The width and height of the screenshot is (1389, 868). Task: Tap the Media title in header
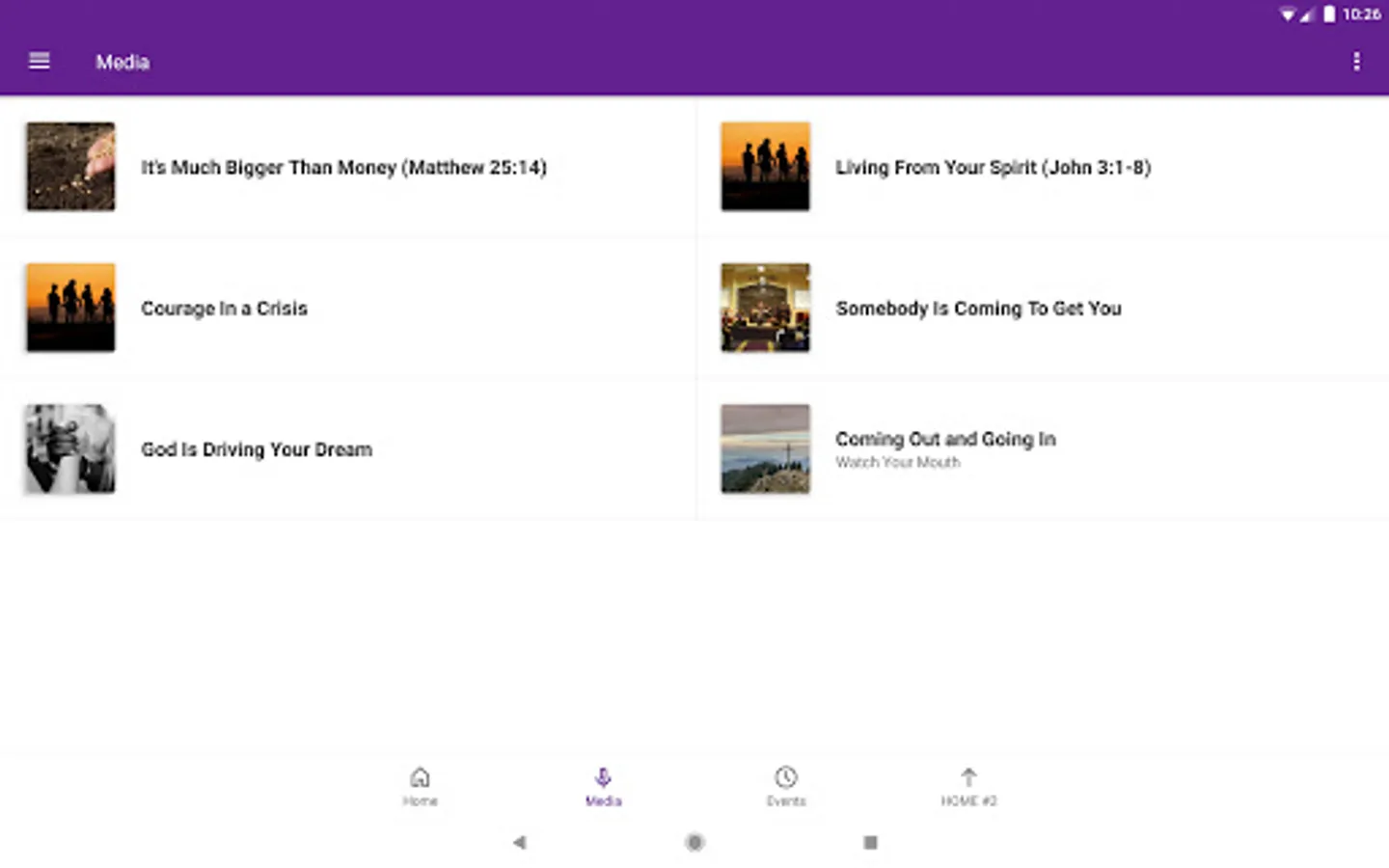coord(123,62)
